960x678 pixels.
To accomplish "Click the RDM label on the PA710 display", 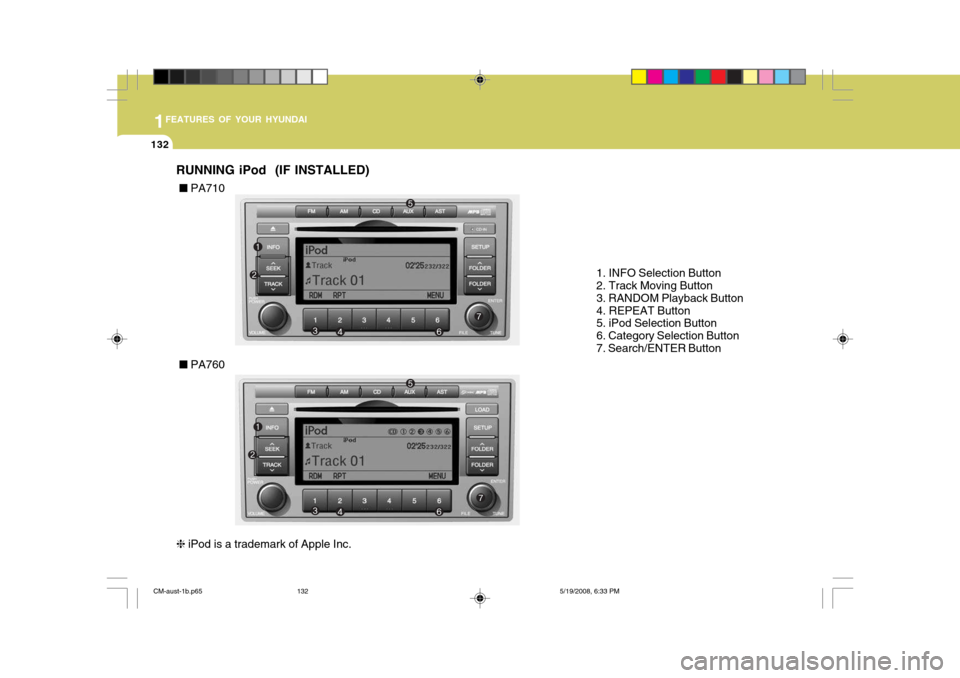I will coord(315,295).
